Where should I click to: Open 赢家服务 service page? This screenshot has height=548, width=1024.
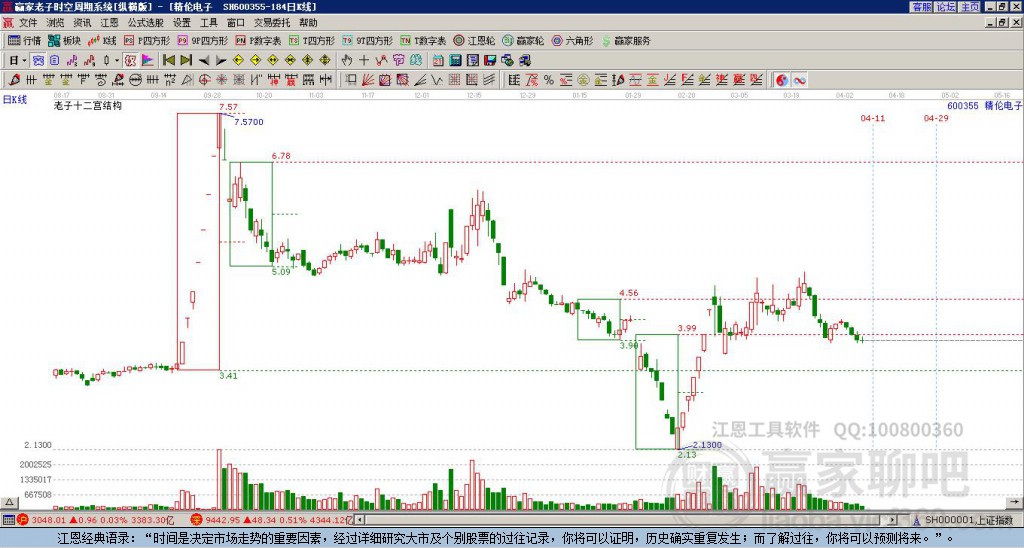pos(626,40)
